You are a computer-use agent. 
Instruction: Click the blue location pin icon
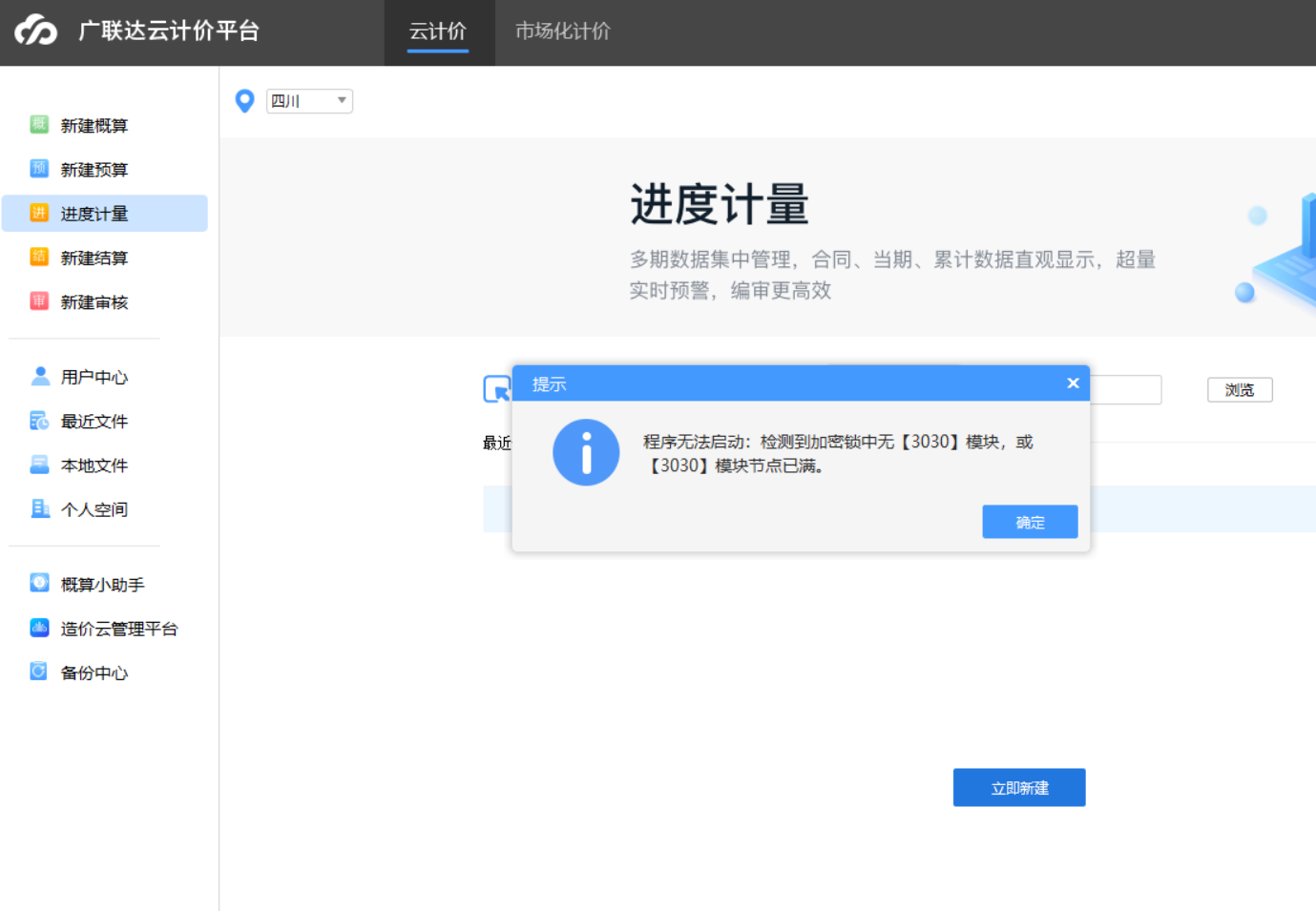click(x=245, y=100)
